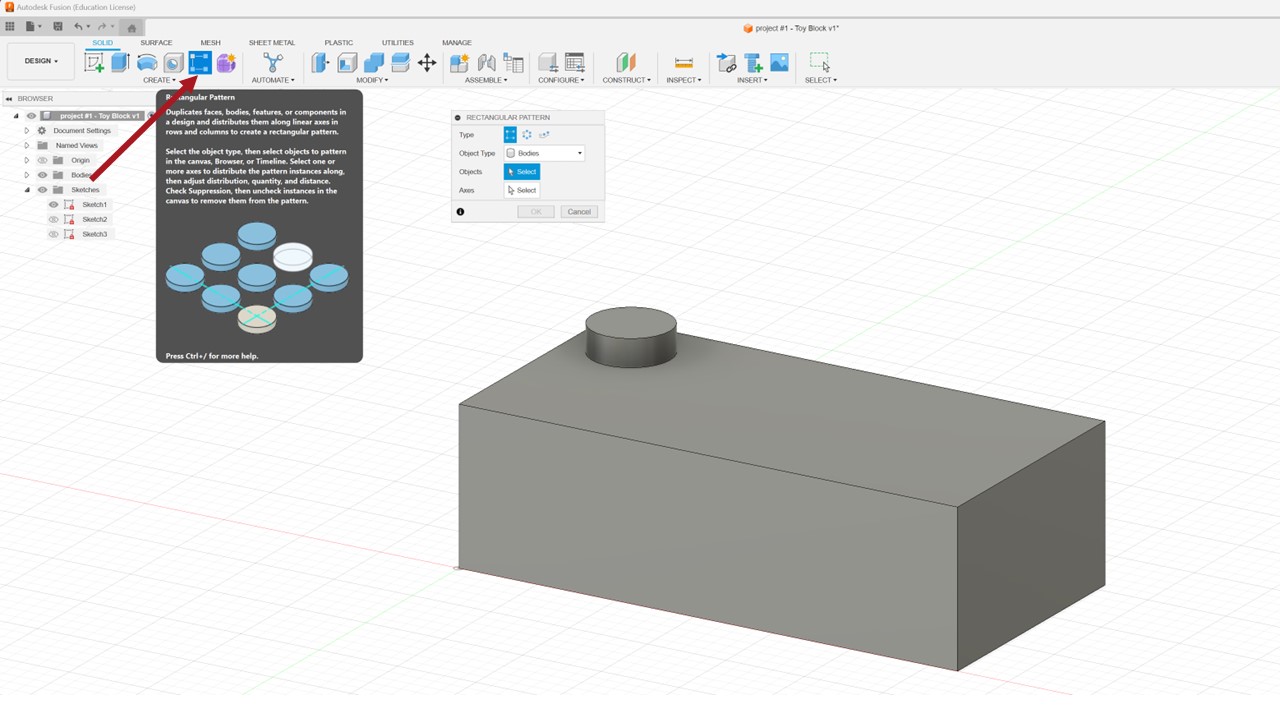Open the CONFIGURE dropdown menu
Image resolution: width=1280 pixels, height=720 pixels.
click(561, 80)
